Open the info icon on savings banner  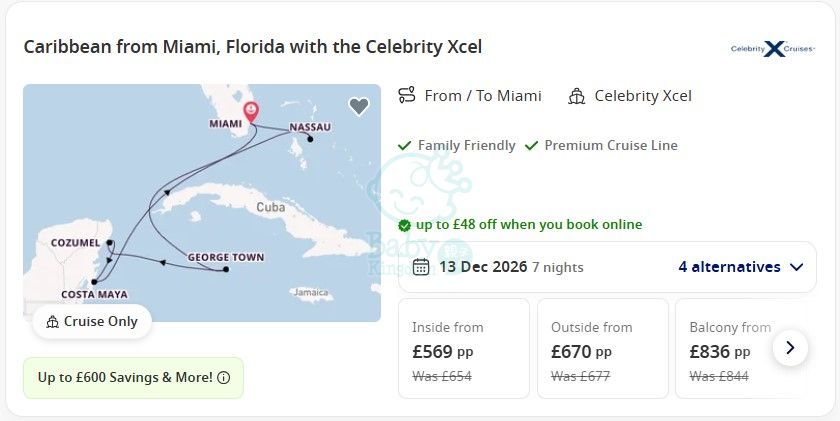point(224,378)
